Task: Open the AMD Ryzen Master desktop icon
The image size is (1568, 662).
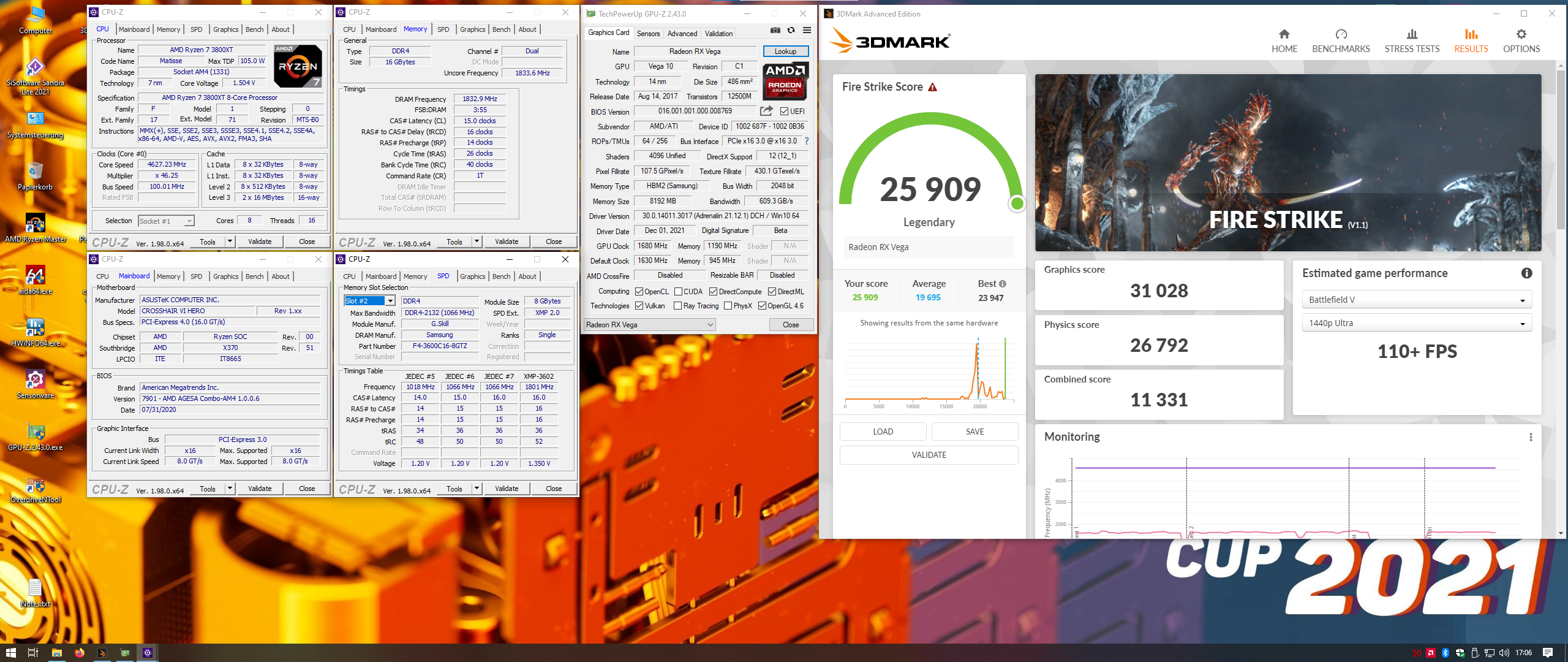Action: pyautogui.click(x=35, y=228)
